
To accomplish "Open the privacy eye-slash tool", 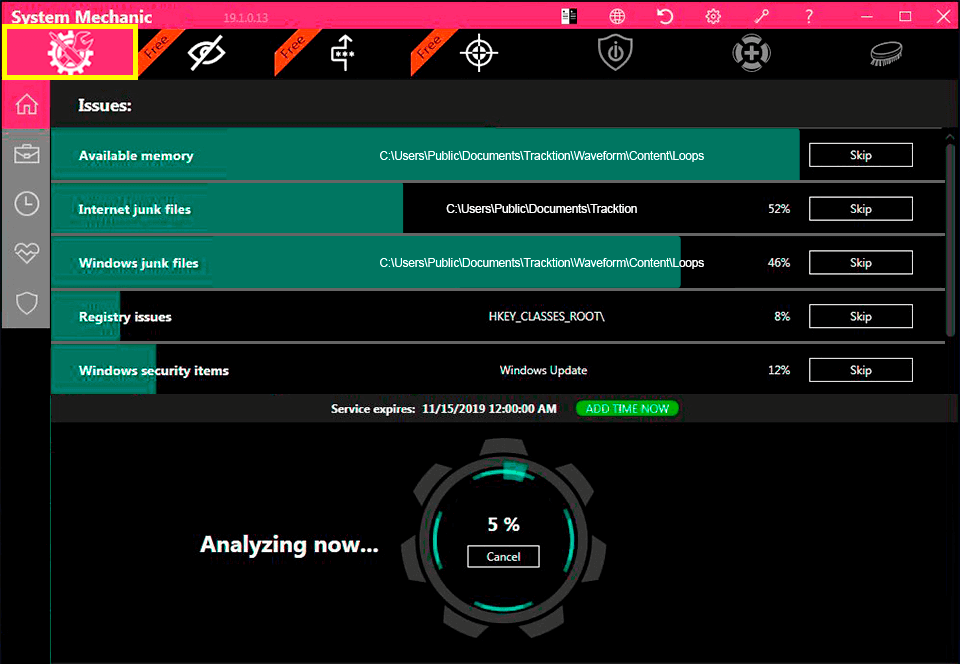I will coord(206,52).
